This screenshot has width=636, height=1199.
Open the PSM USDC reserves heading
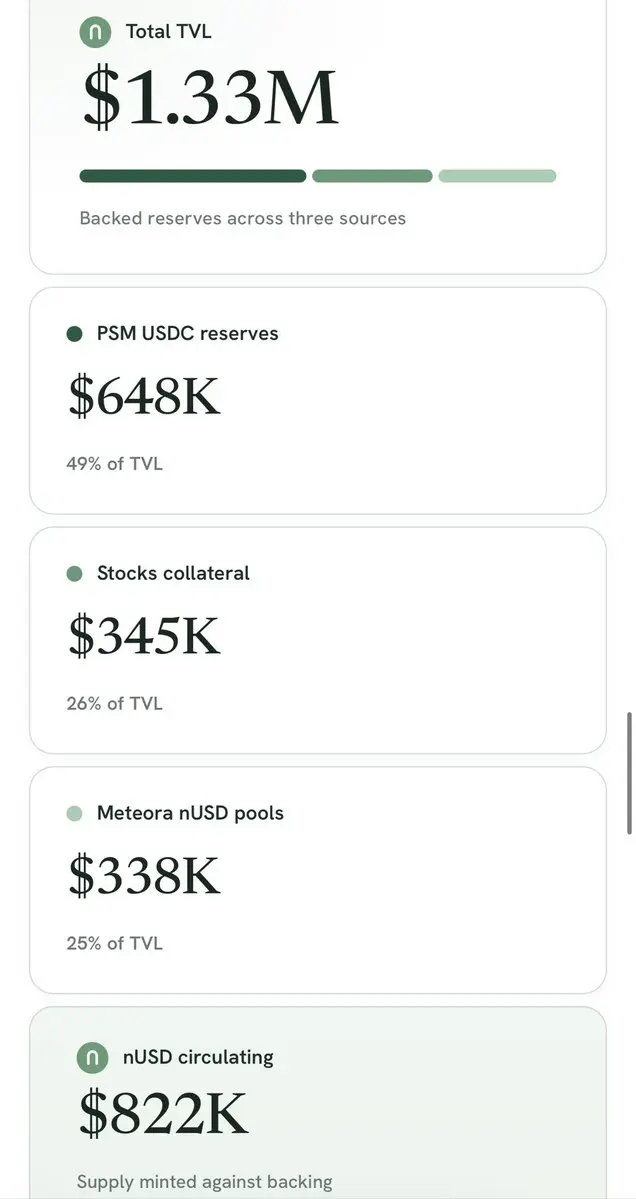click(x=187, y=334)
